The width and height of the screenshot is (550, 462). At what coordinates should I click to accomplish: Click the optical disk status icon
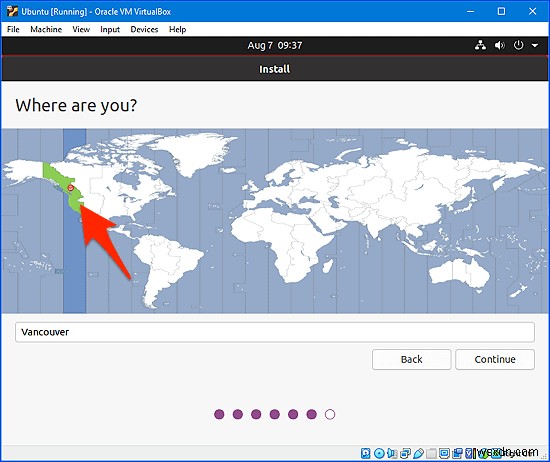tap(379, 453)
